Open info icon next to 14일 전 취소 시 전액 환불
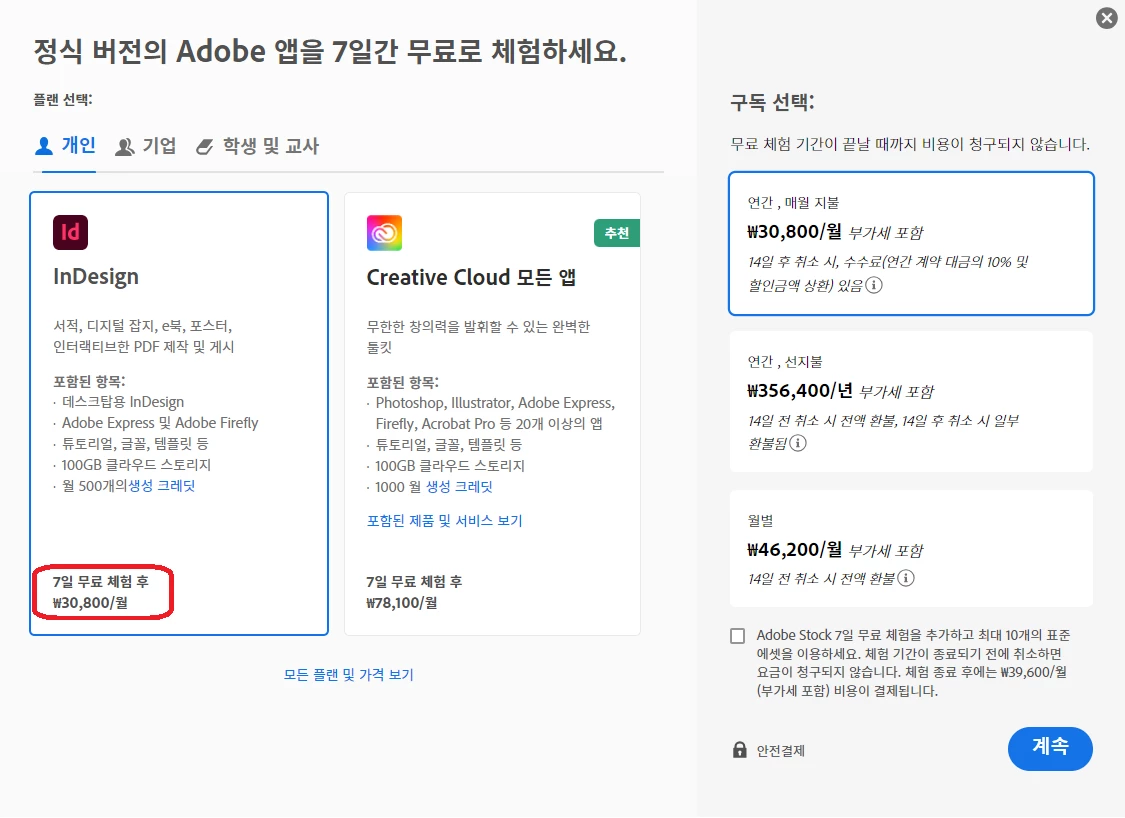This screenshot has height=818, width=1125. (906, 578)
